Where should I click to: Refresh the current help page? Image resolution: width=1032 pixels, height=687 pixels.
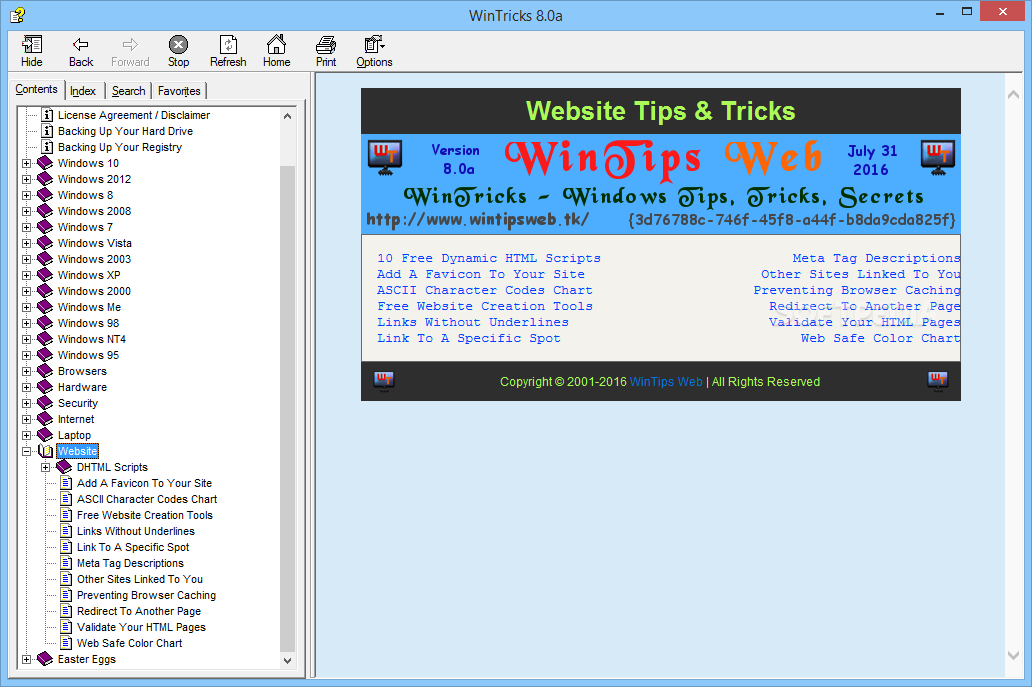(228, 51)
